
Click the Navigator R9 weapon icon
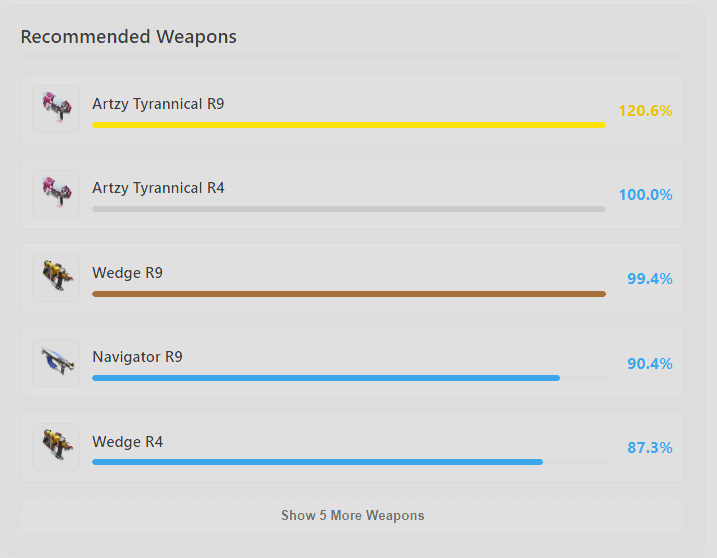pos(56,362)
